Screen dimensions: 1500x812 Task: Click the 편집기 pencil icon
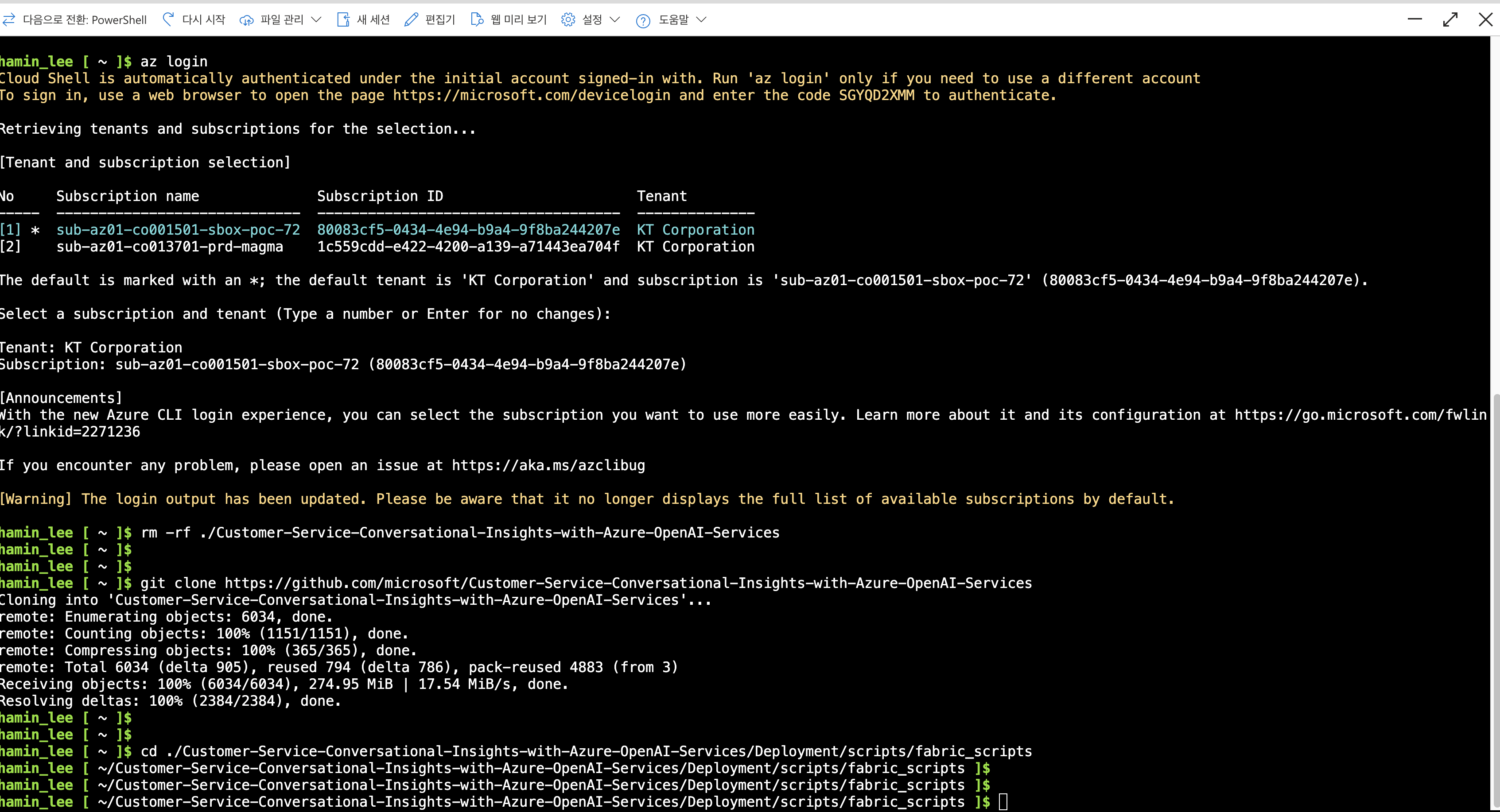tap(411, 20)
